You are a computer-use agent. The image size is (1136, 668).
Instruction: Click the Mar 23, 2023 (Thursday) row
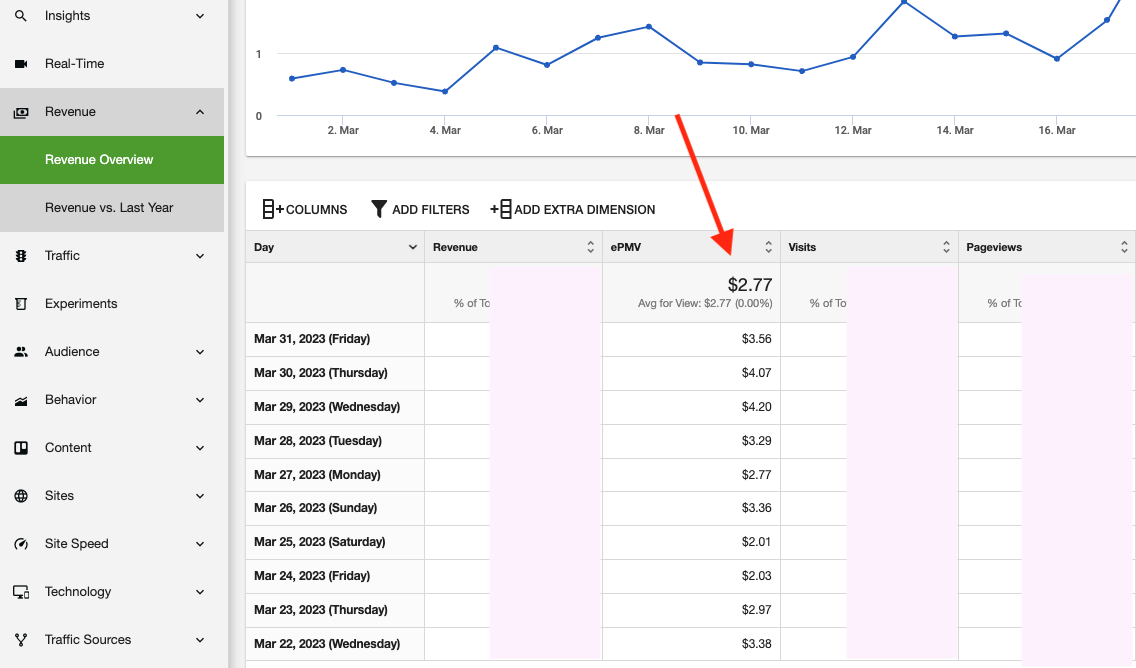(x=690, y=610)
